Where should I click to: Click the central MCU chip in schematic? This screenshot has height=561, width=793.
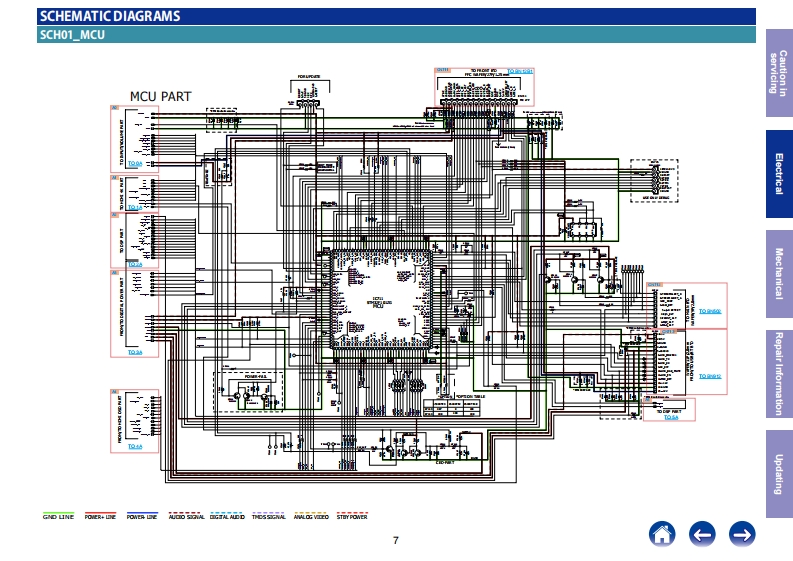[378, 303]
